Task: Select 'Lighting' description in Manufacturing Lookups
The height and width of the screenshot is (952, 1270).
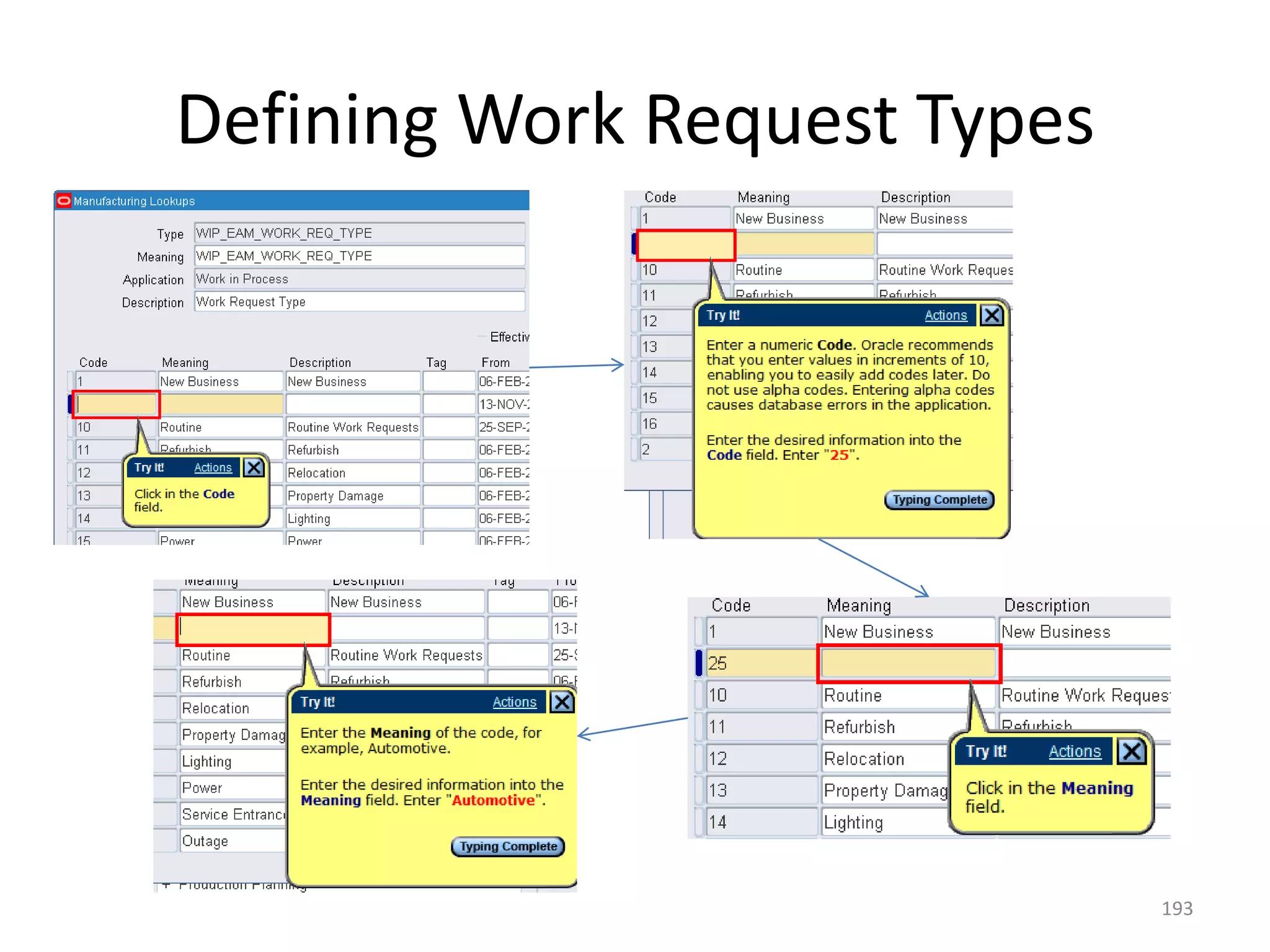Action: point(353,519)
